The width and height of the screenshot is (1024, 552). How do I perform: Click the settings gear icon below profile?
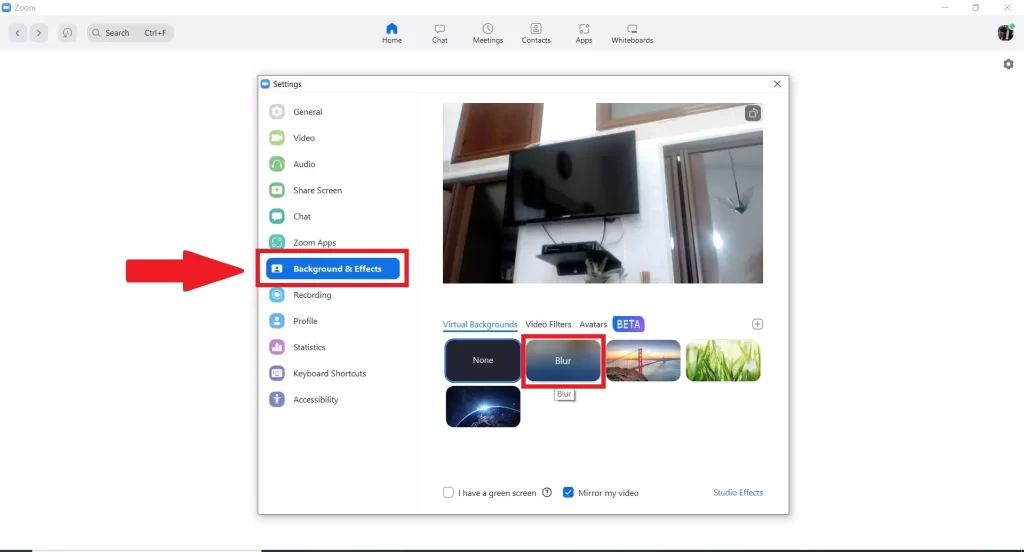pyautogui.click(x=1008, y=64)
